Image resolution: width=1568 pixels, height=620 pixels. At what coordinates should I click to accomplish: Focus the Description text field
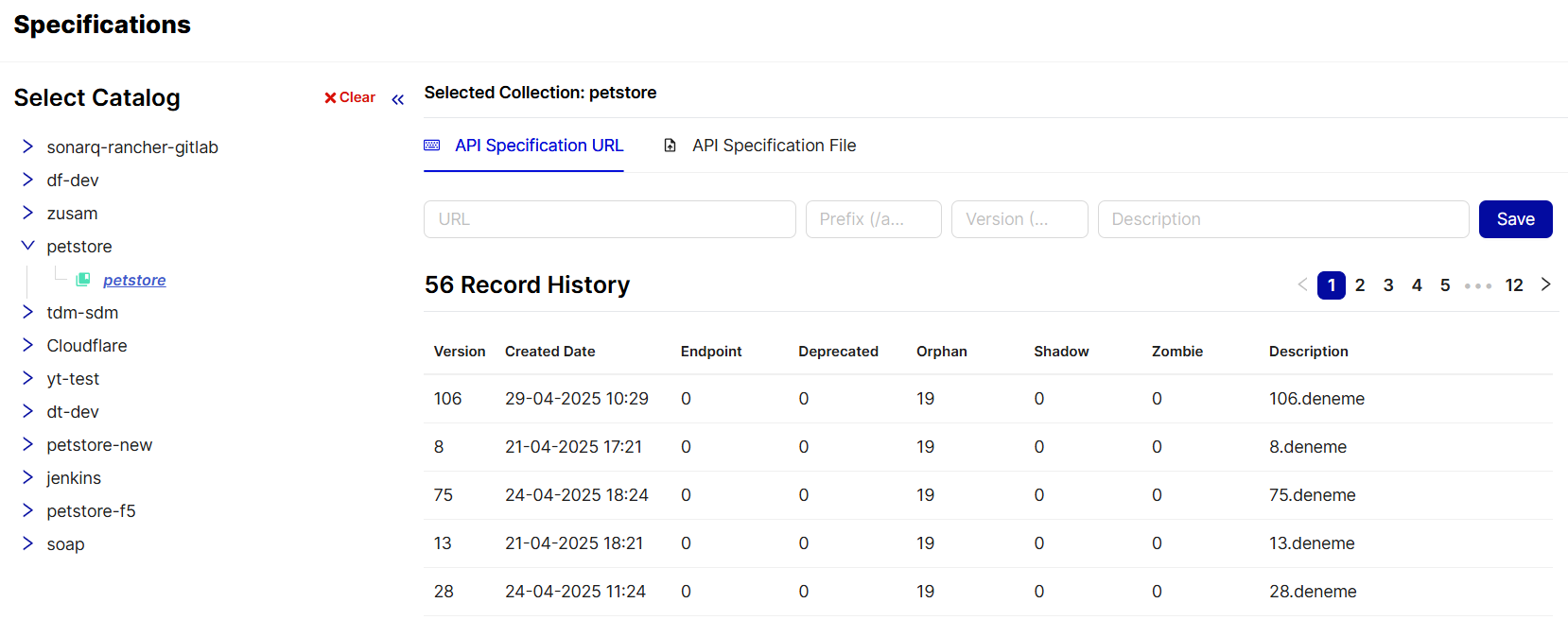(1282, 219)
